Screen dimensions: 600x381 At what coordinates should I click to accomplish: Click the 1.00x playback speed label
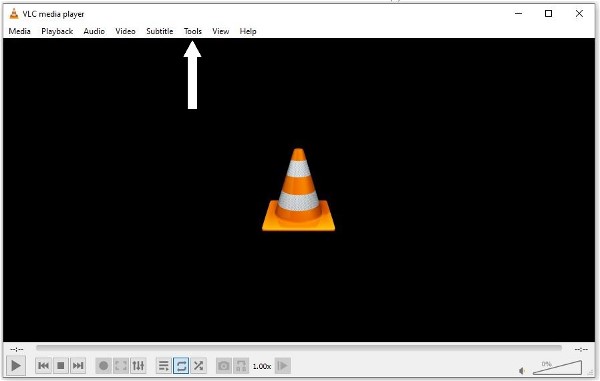[x=262, y=366]
